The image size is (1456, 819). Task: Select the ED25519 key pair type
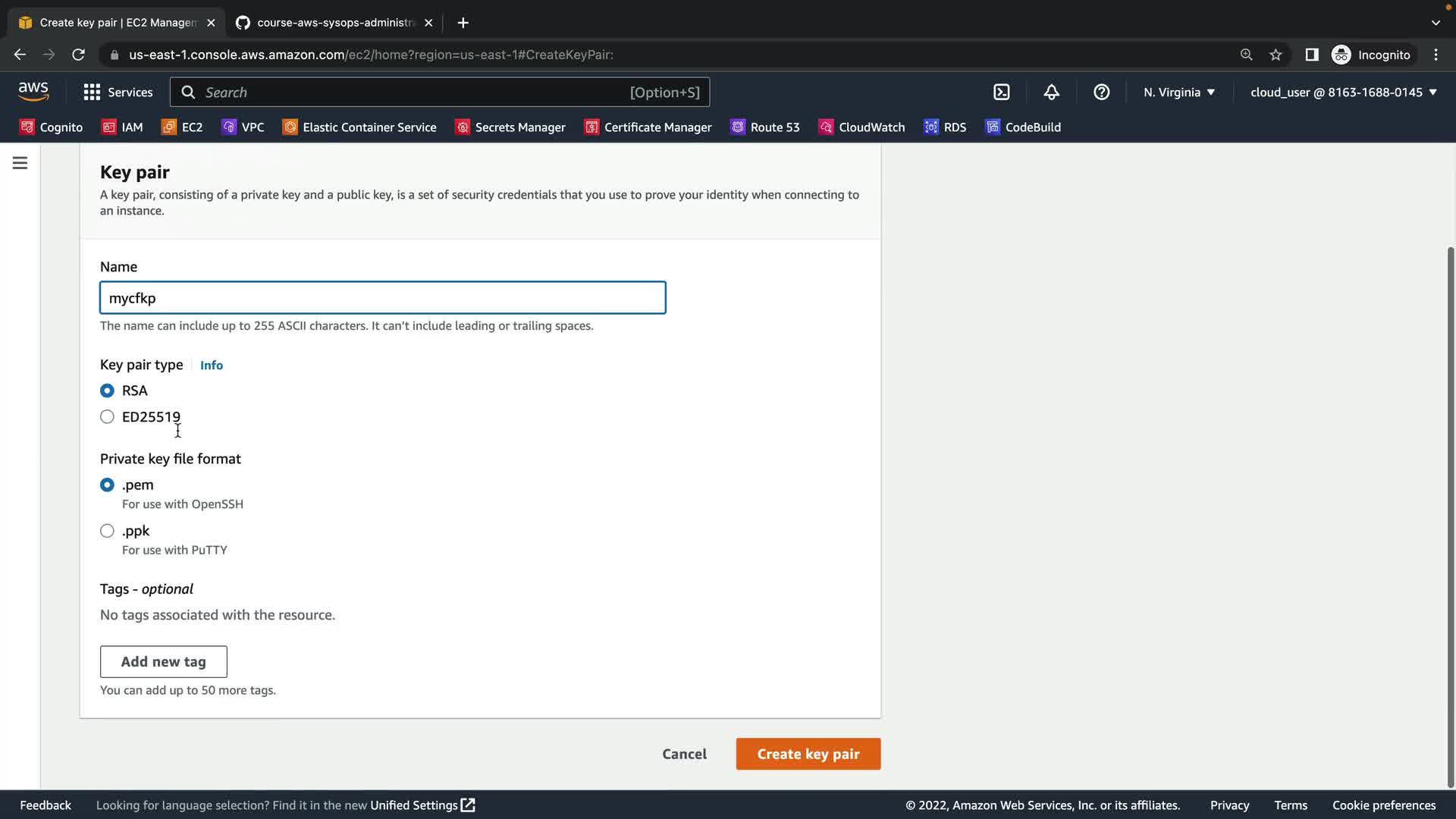107,417
